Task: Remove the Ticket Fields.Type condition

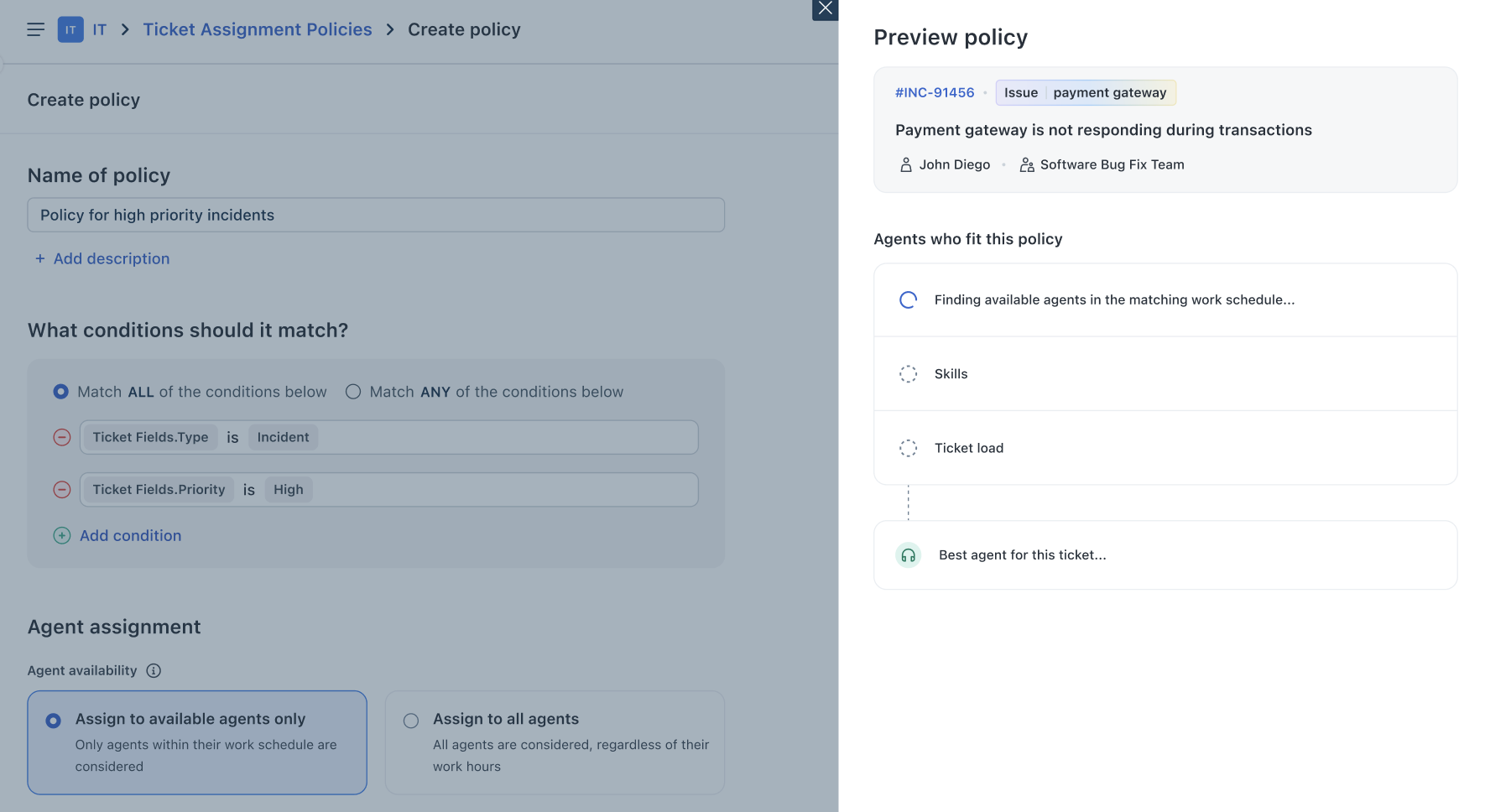Action: 62,438
